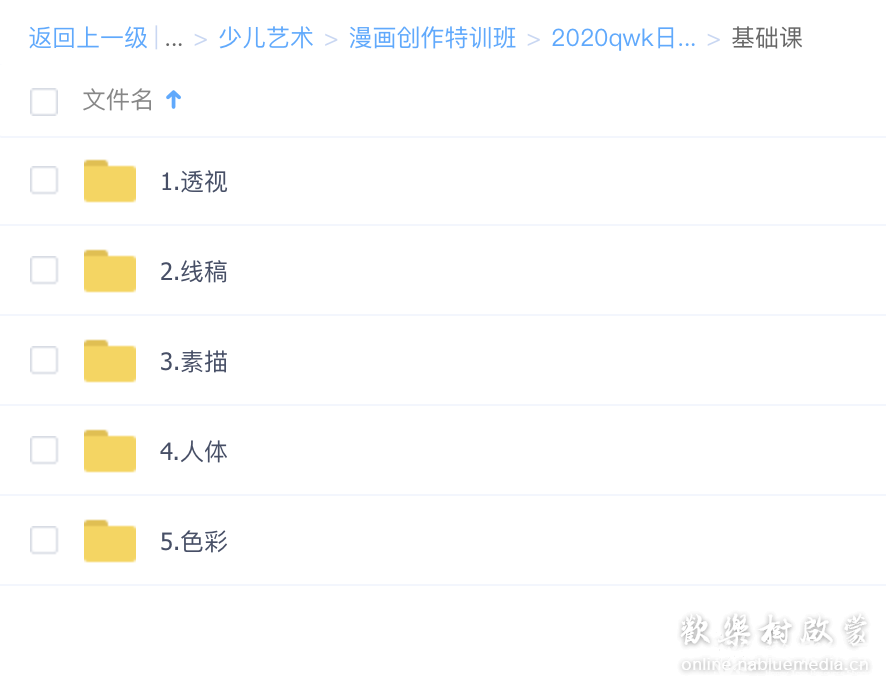Viewport: 886px width, 682px height.
Task: Click the current 基础课 breadcrumb label
Action: point(767,38)
